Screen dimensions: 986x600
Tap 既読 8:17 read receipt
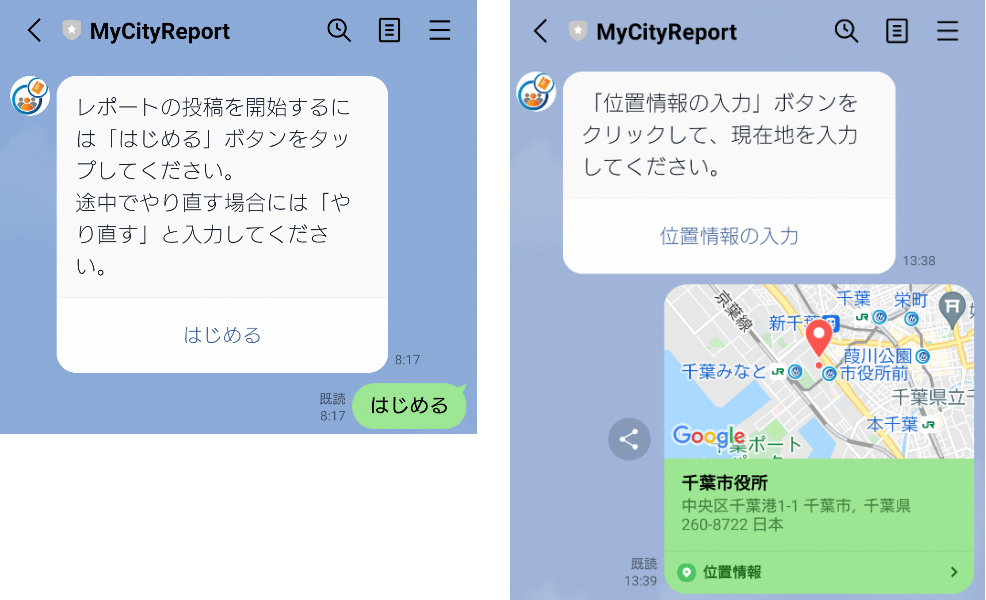click(332, 407)
